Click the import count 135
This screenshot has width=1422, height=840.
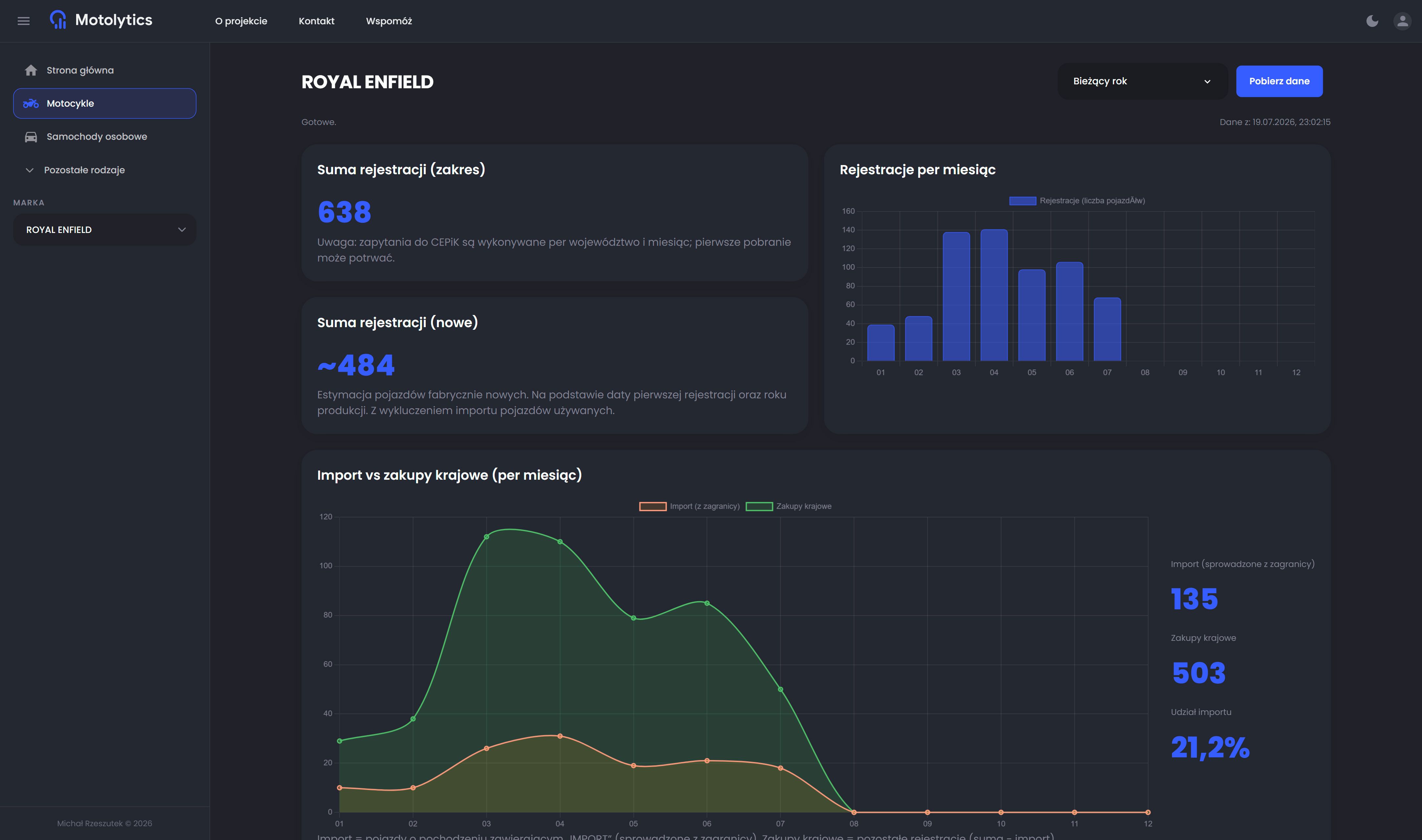pos(1195,599)
